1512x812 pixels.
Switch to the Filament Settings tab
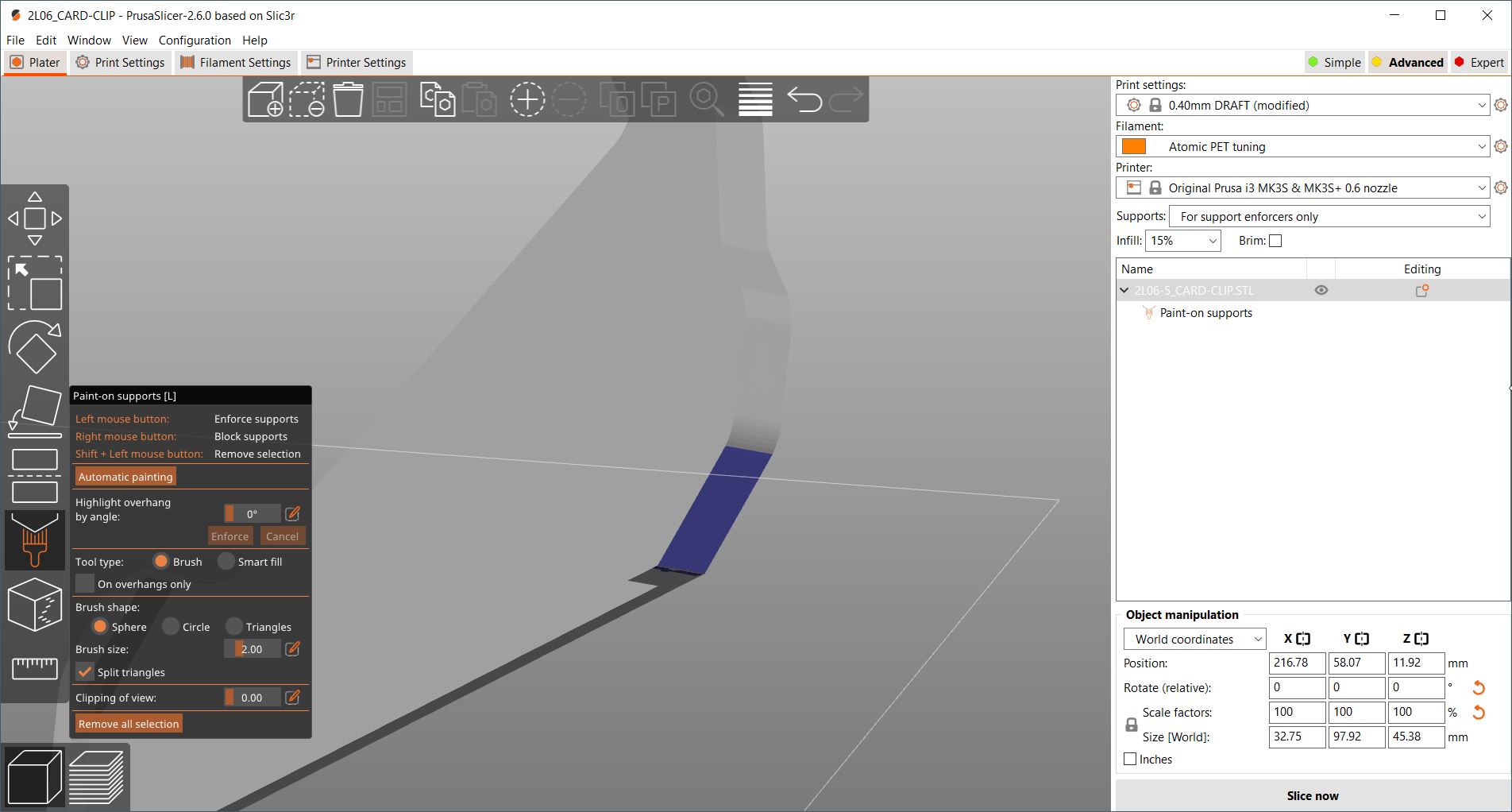236,63
